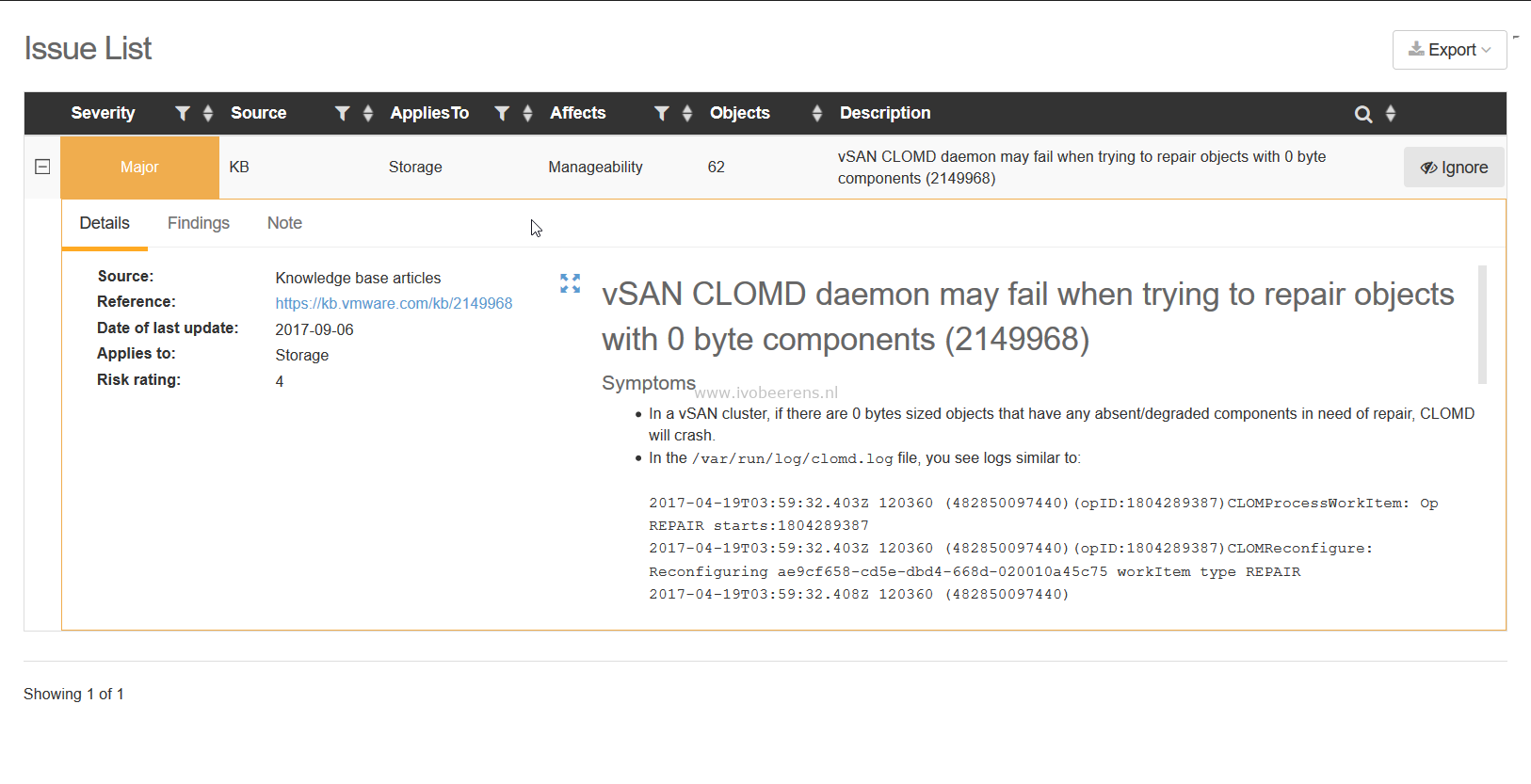Sort by Severity column arrows
The image size is (1531, 784).
[208, 113]
